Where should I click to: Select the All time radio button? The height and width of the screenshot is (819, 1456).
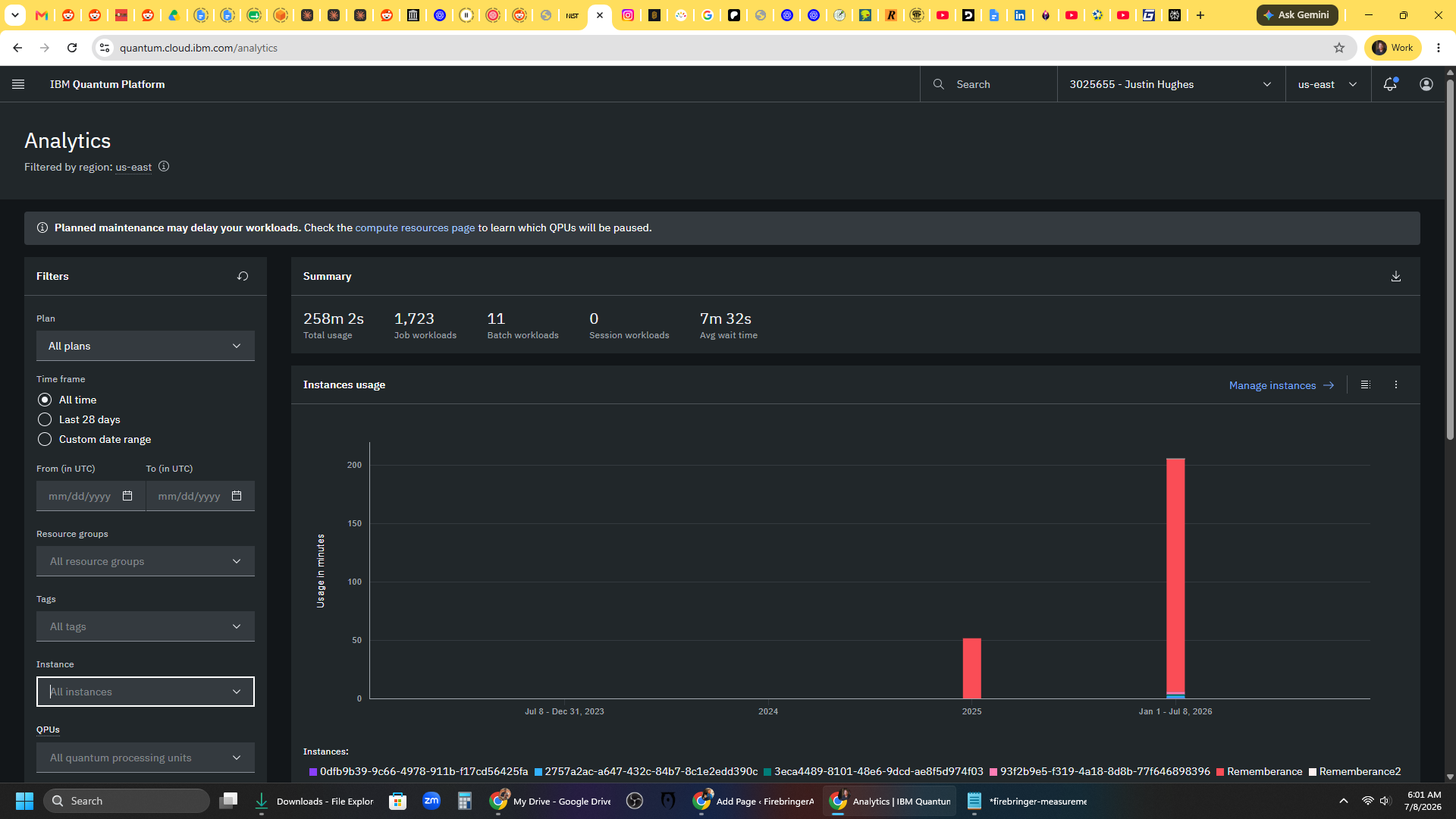point(45,400)
